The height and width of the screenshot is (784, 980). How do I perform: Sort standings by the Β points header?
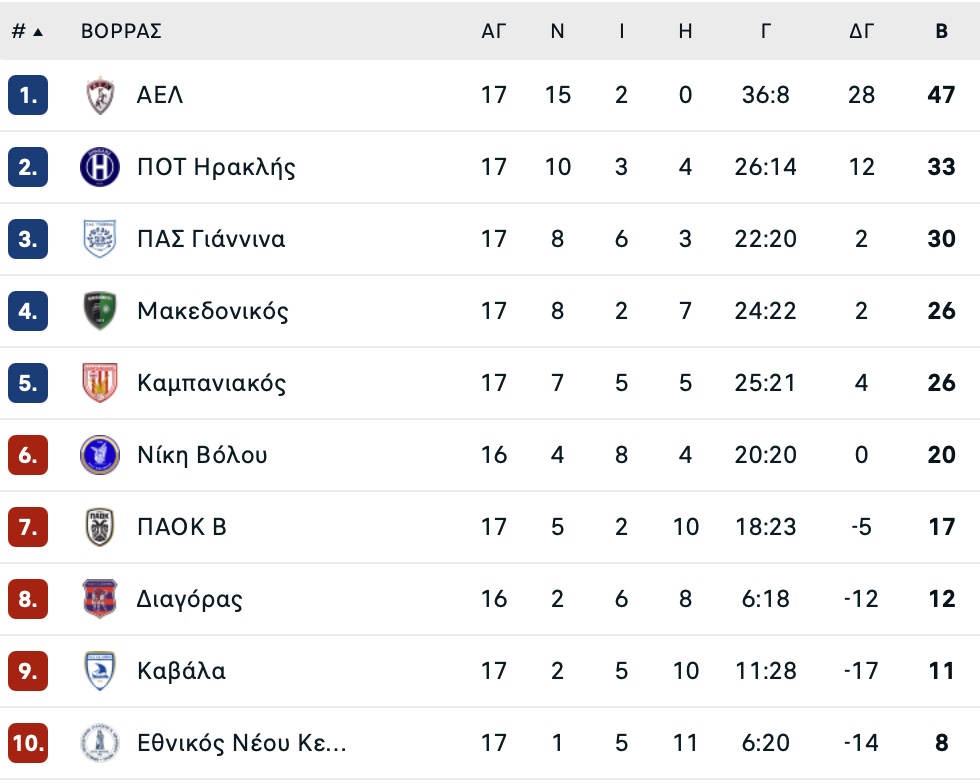[941, 31]
